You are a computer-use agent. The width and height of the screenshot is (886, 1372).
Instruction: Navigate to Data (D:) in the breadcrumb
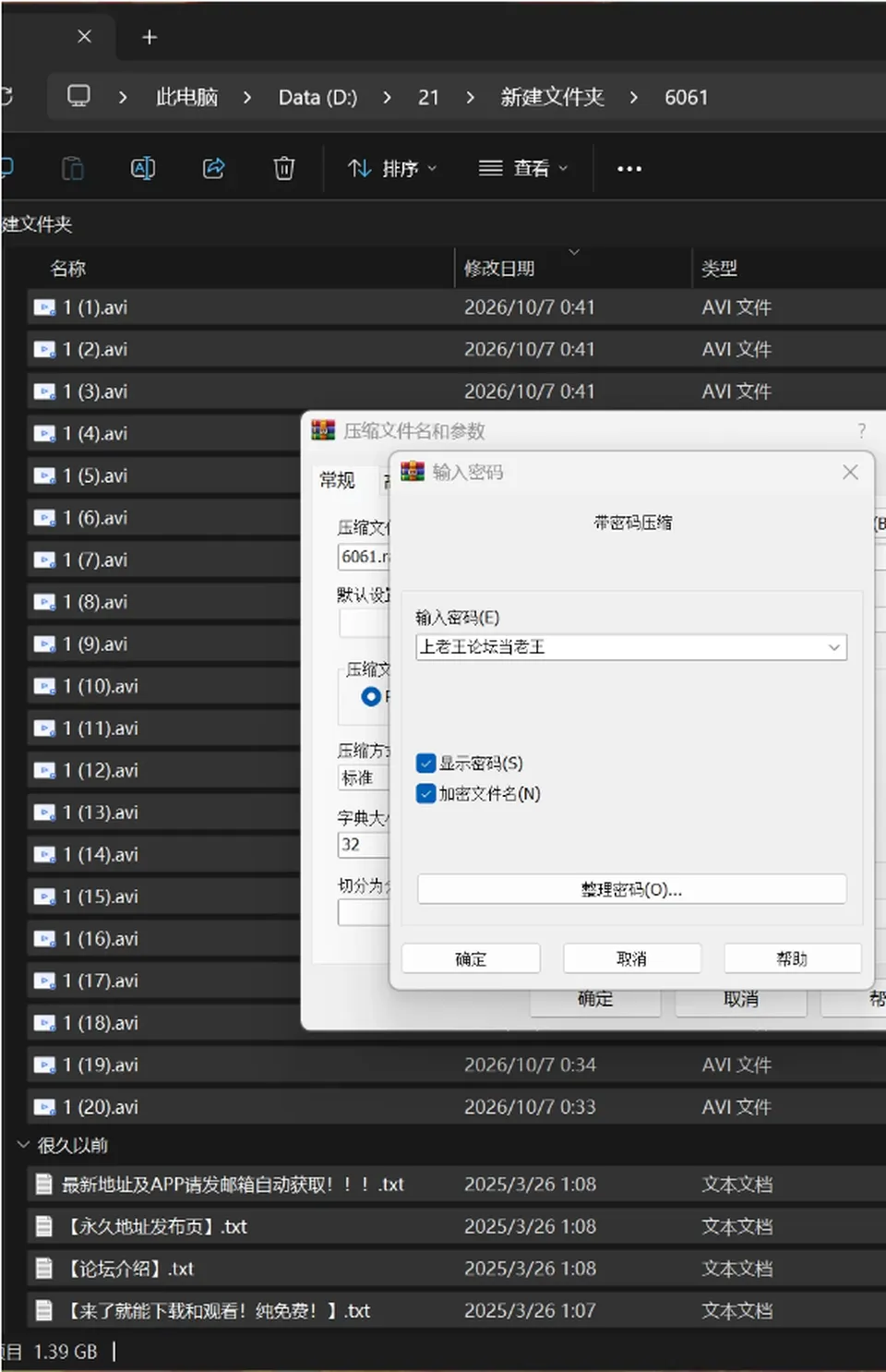pyautogui.click(x=317, y=97)
